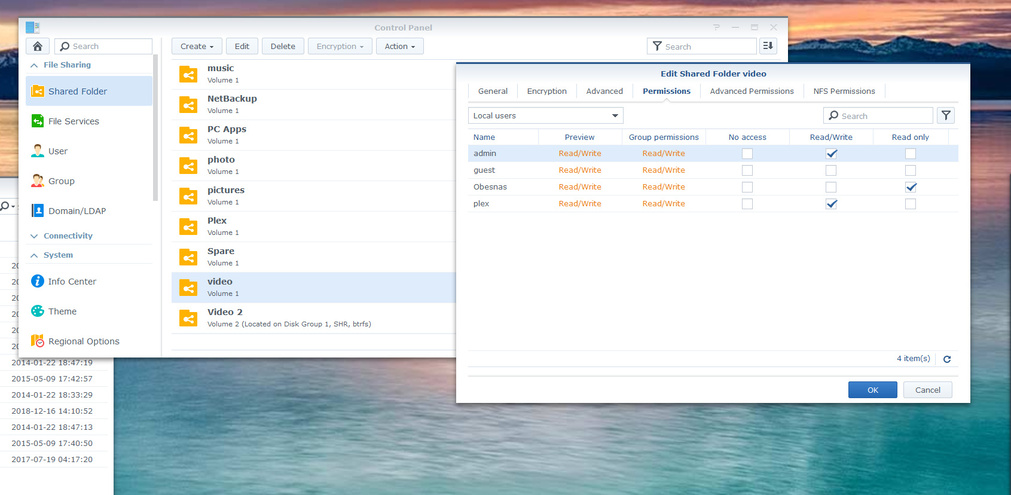The height and width of the screenshot is (495, 1011).
Task: Open Shared Folder sidebar icon
Action: tap(37, 92)
